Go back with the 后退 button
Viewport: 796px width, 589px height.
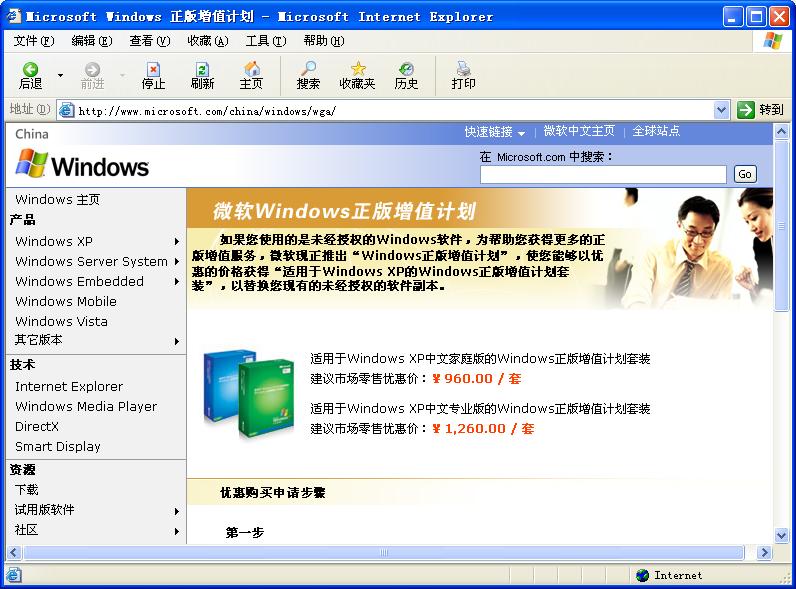point(30,76)
